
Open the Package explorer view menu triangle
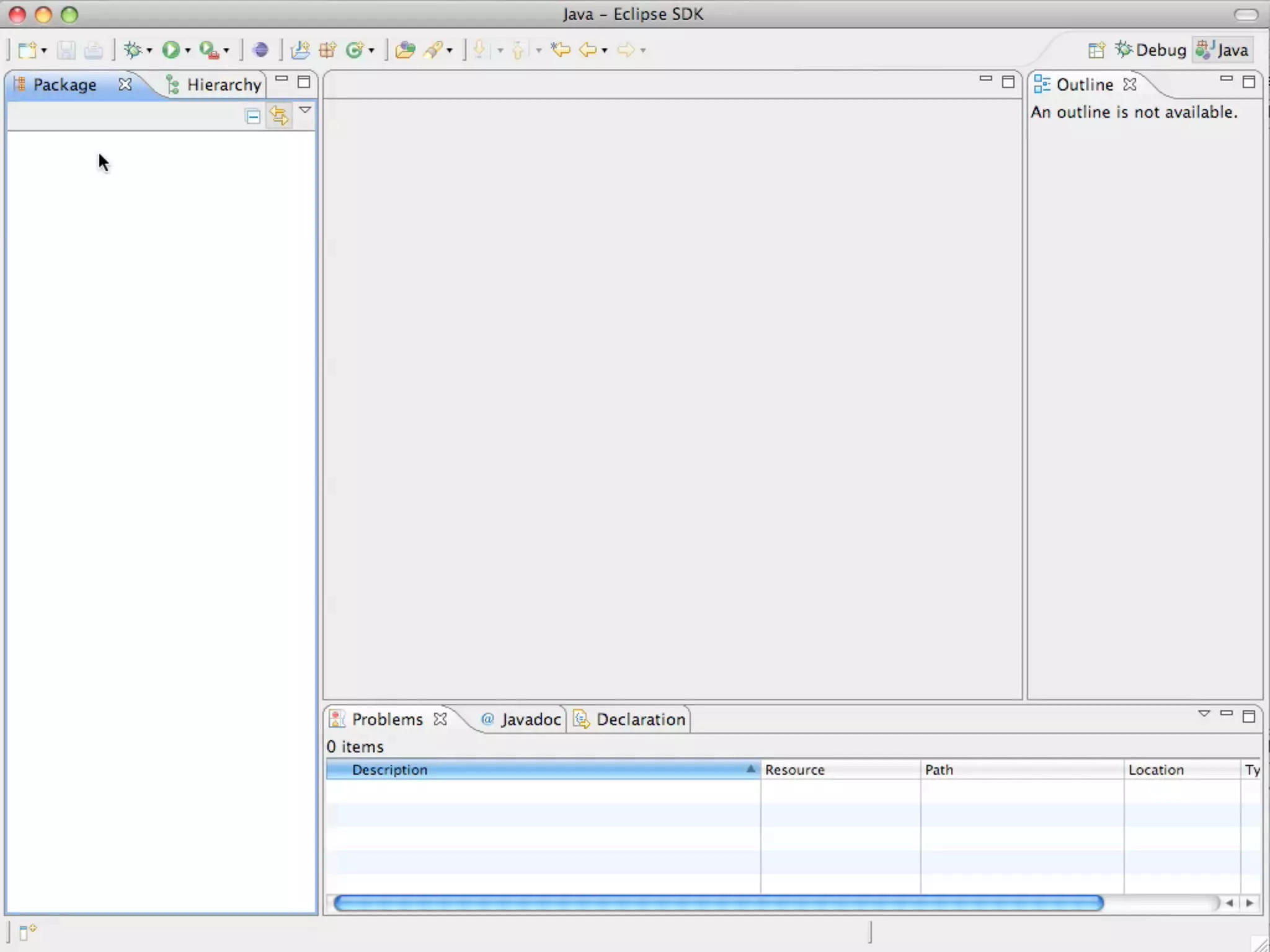point(305,110)
